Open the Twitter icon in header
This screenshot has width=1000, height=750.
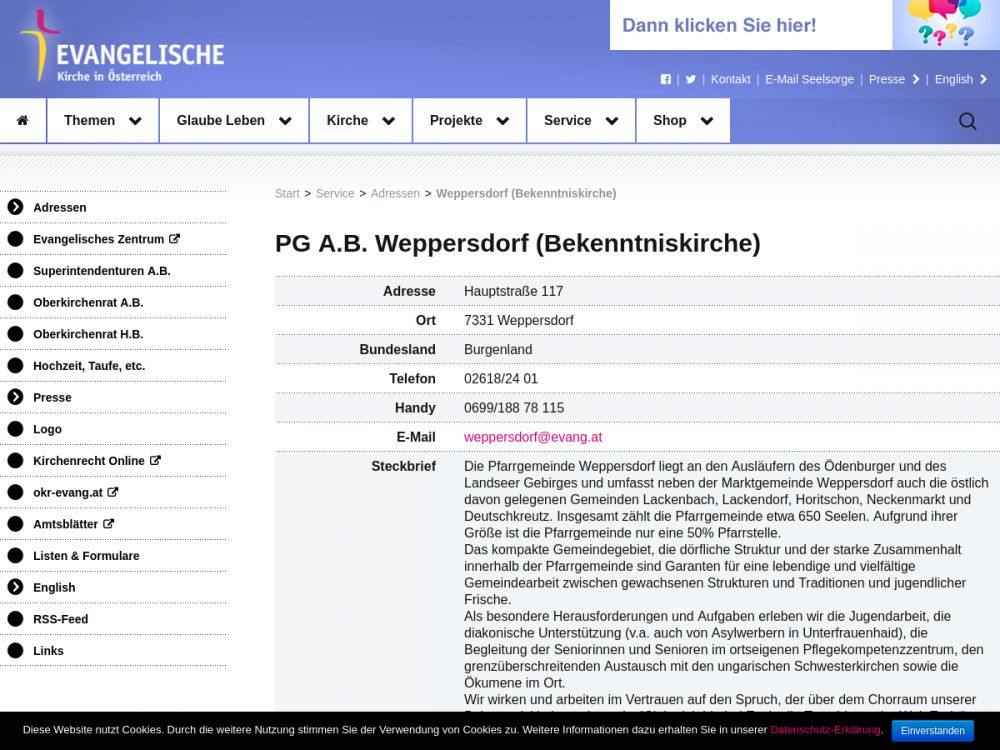click(690, 79)
